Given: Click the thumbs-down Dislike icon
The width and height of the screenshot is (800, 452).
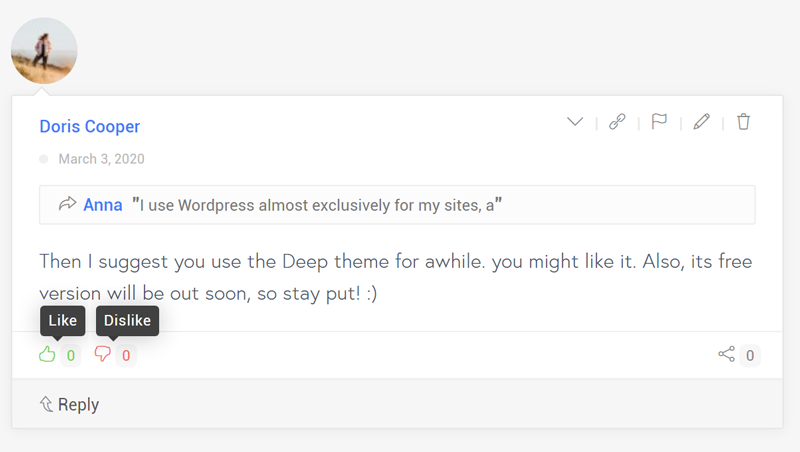Looking at the screenshot, I should (x=103, y=354).
